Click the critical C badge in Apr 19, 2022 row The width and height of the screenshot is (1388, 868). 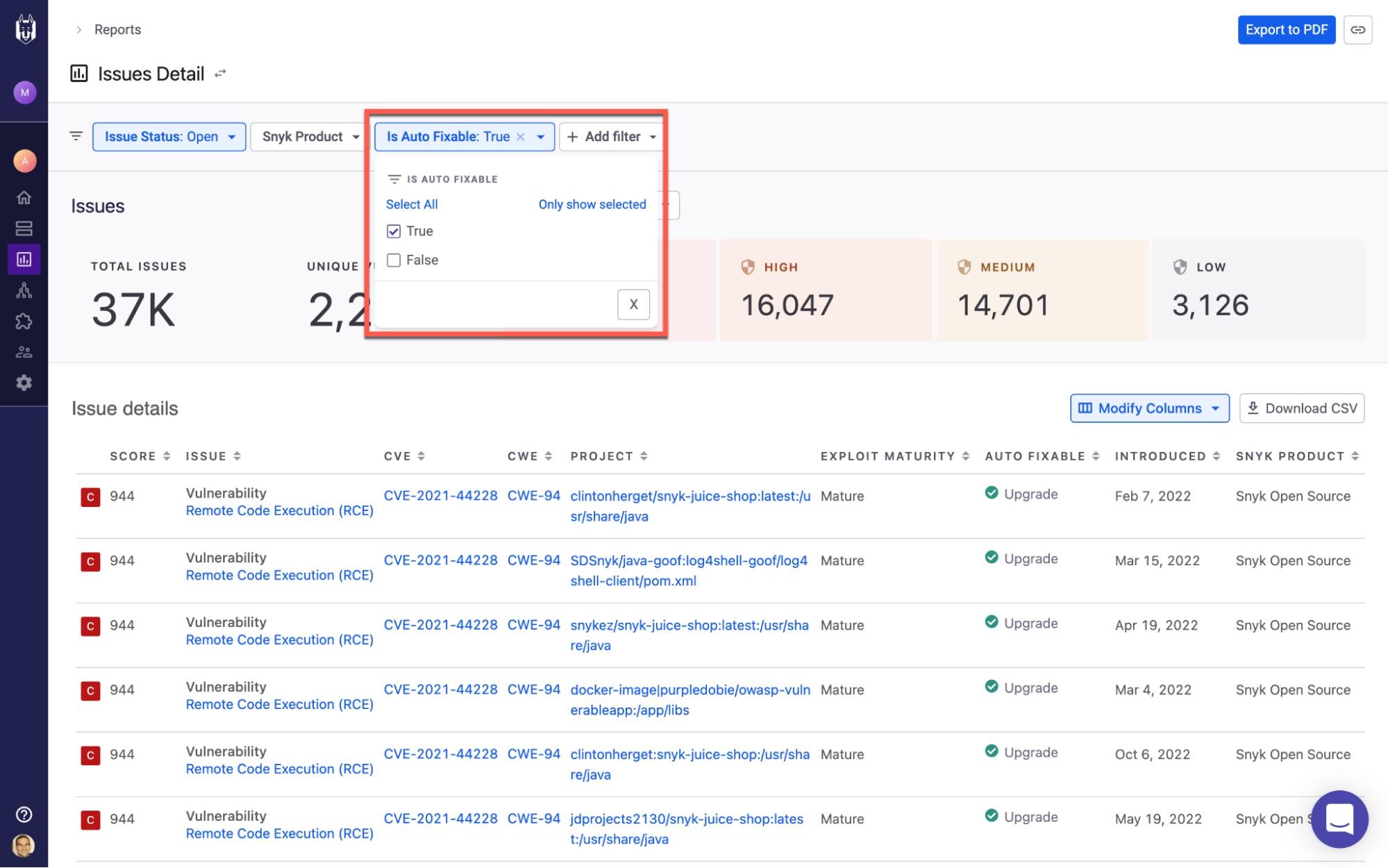pyautogui.click(x=90, y=626)
